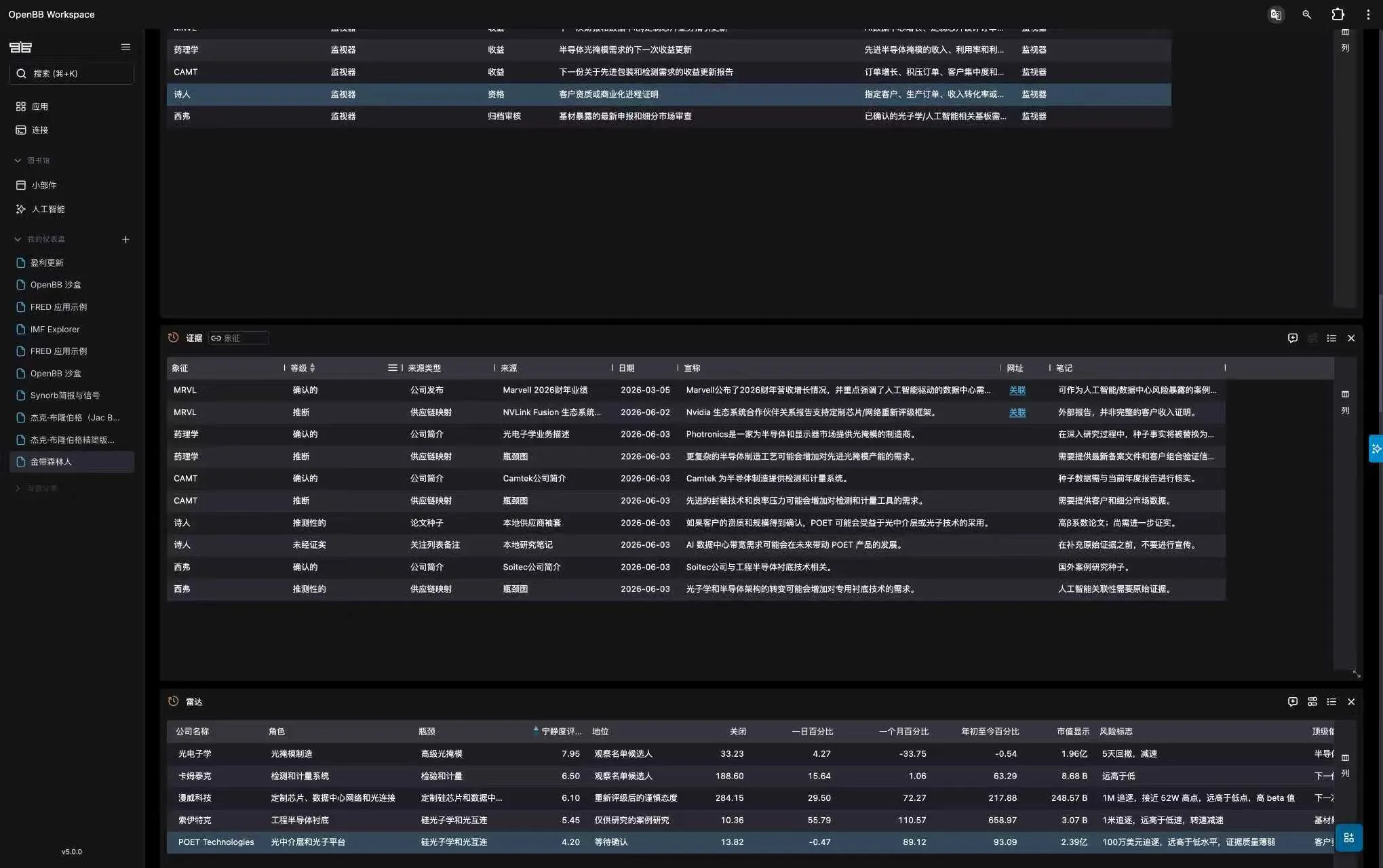Open the 证据 widget list menu icon
1383x868 pixels.
(x=1331, y=338)
